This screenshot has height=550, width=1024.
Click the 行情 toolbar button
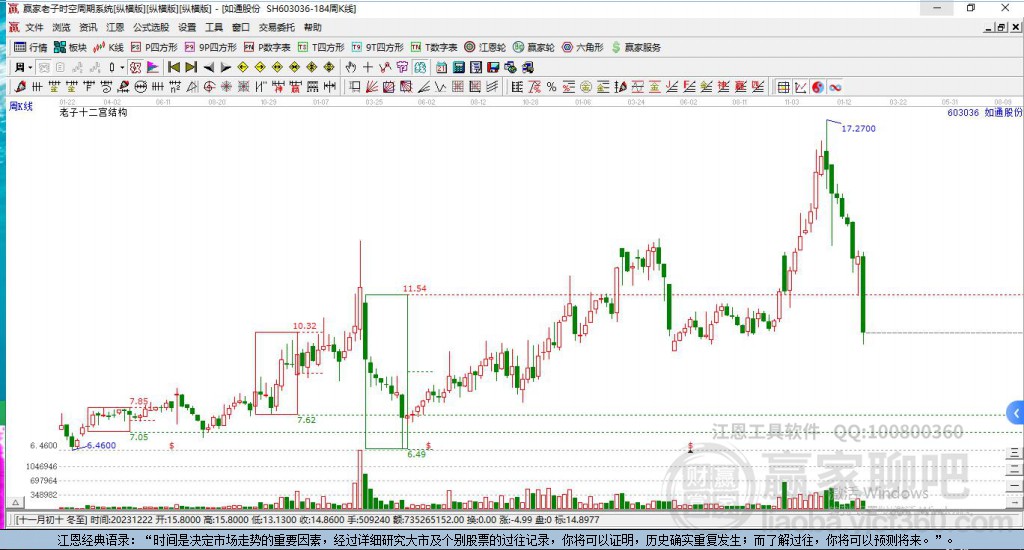pos(31,47)
